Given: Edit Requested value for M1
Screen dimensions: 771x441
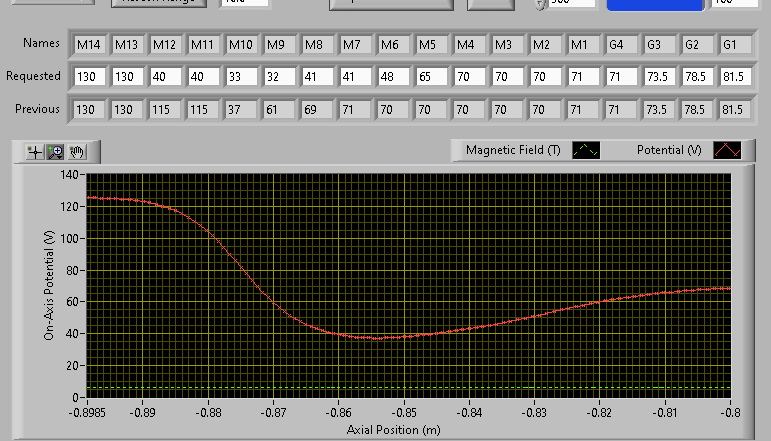Looking at the screenshot, I should (584, 77).
